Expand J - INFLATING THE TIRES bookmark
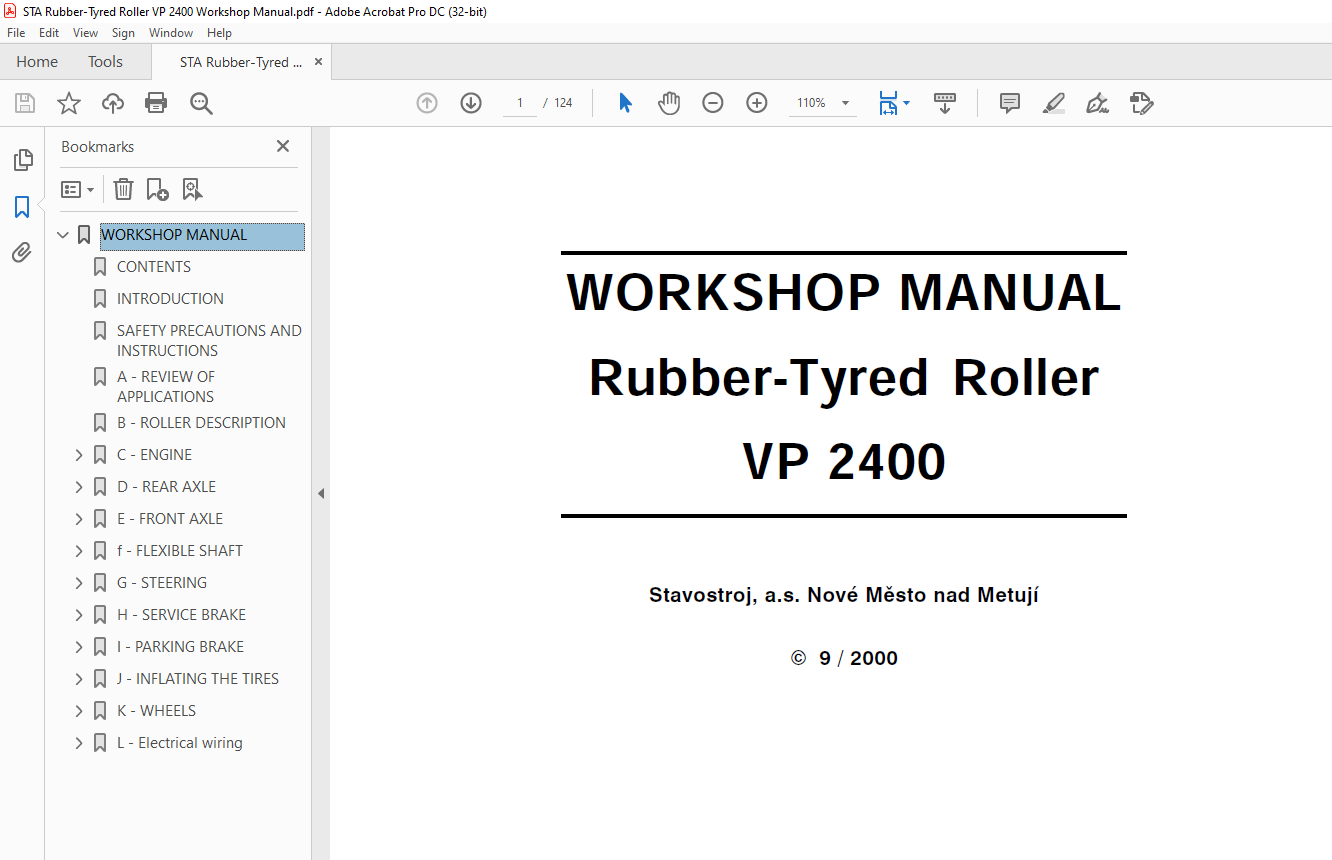Viewport: 1332px width, 860px height. (x=79, y=679)
